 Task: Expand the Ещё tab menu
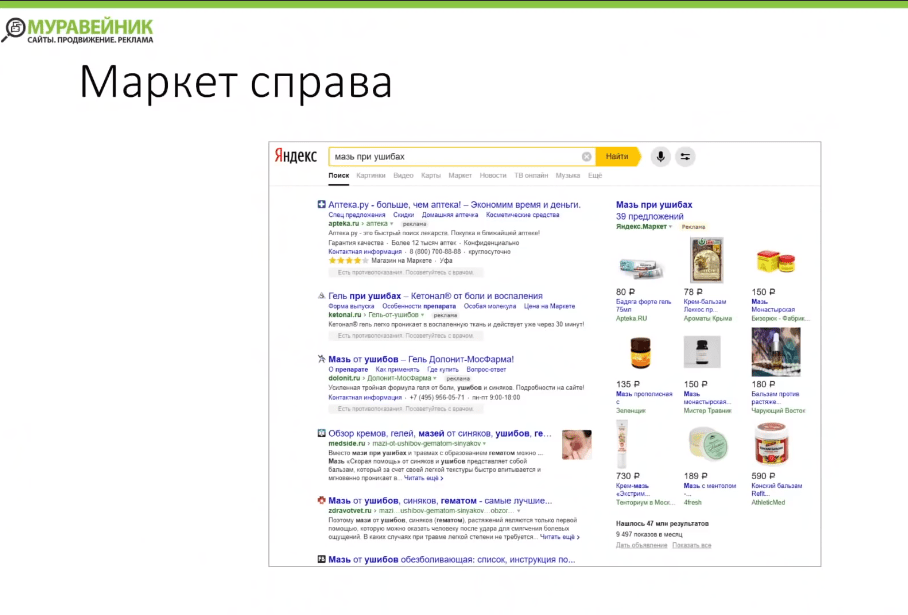[x=595, y=175]
